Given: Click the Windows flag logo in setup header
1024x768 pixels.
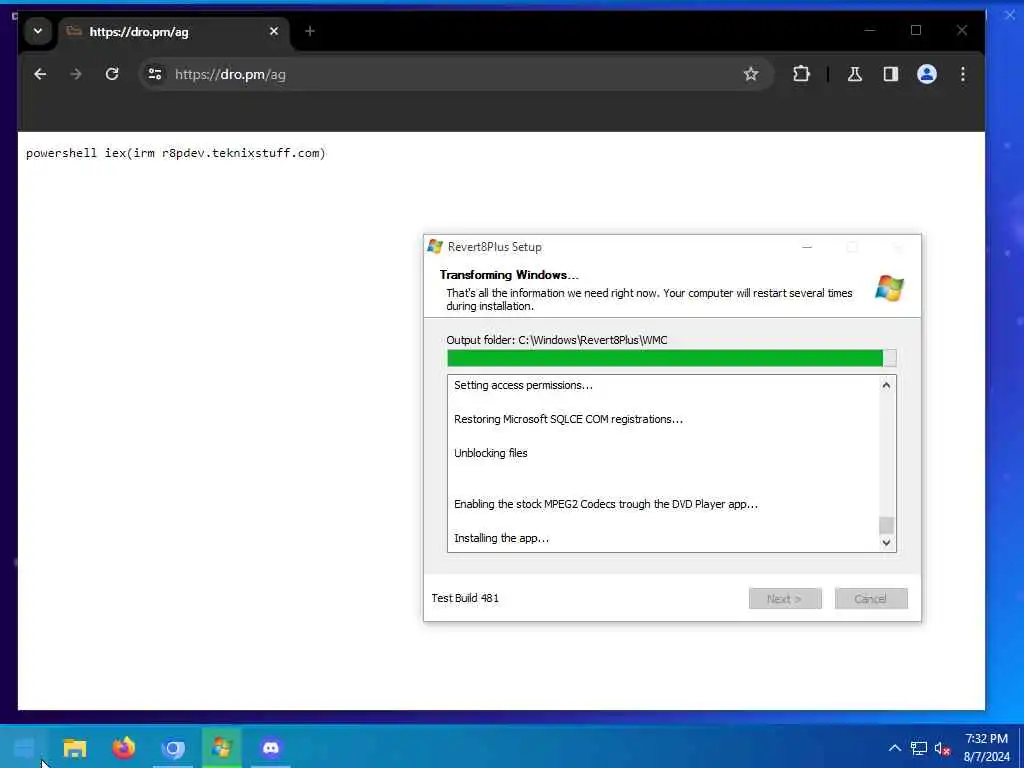Looking at the screenshot, I should (x=889, y=288).
